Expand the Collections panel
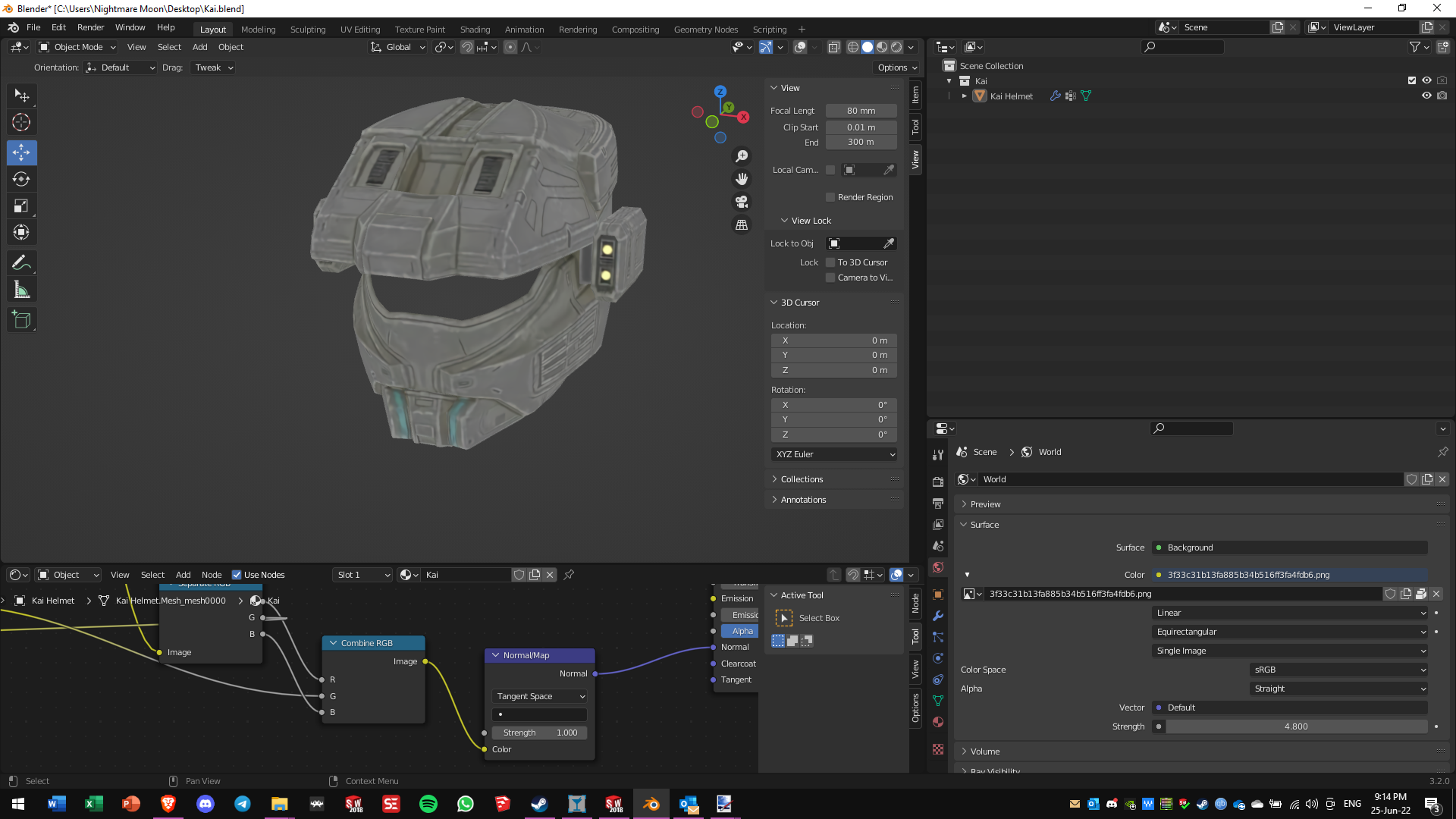 (x=802, y=479)
